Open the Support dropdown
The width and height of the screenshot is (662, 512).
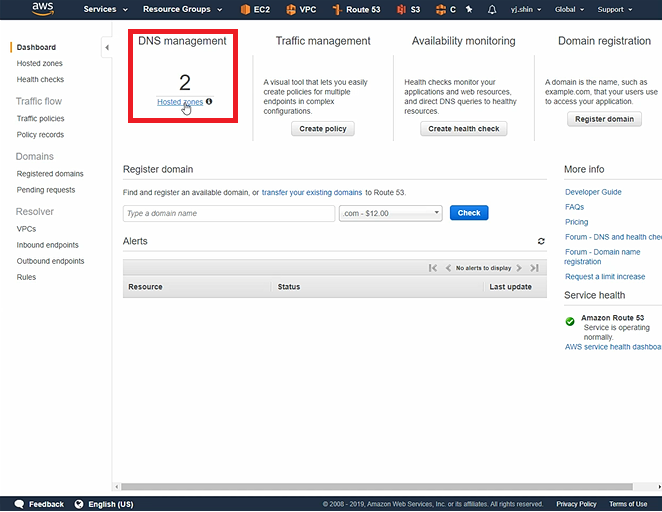tap(615, 9)
